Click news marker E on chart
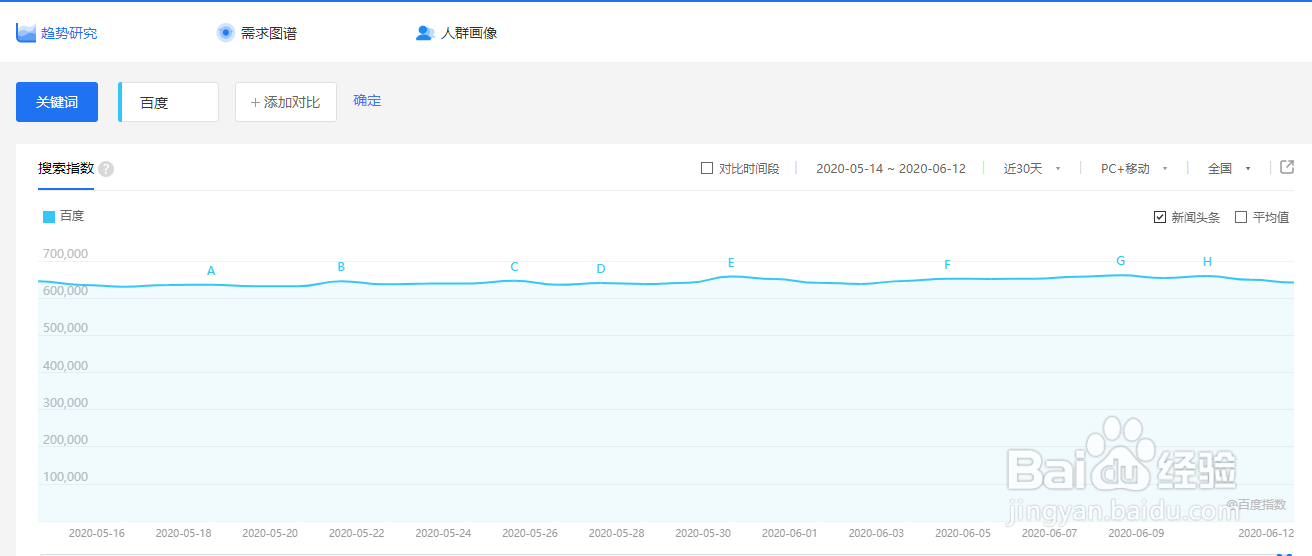Screen dimensions: 1312x556 [x=731, y=263]
